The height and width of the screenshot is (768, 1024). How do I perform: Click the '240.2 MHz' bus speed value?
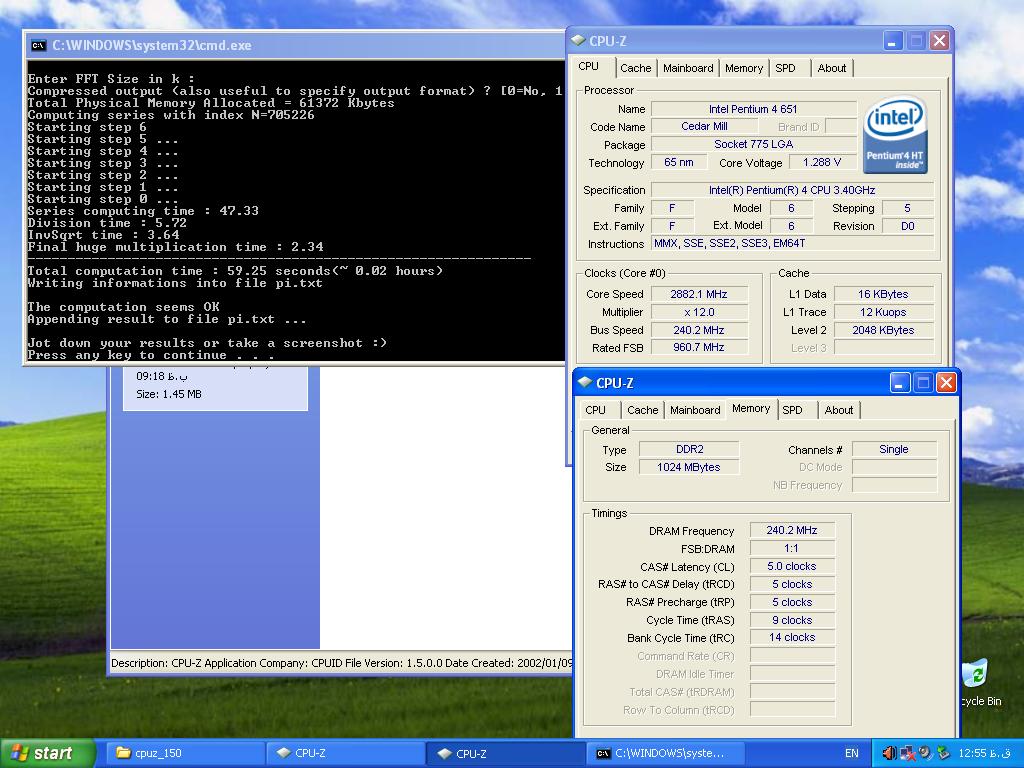point(699,330)
